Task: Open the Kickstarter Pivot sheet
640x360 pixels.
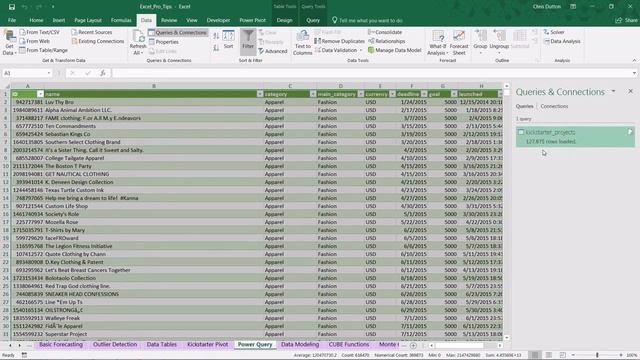Action: click(x=207, y=344)
